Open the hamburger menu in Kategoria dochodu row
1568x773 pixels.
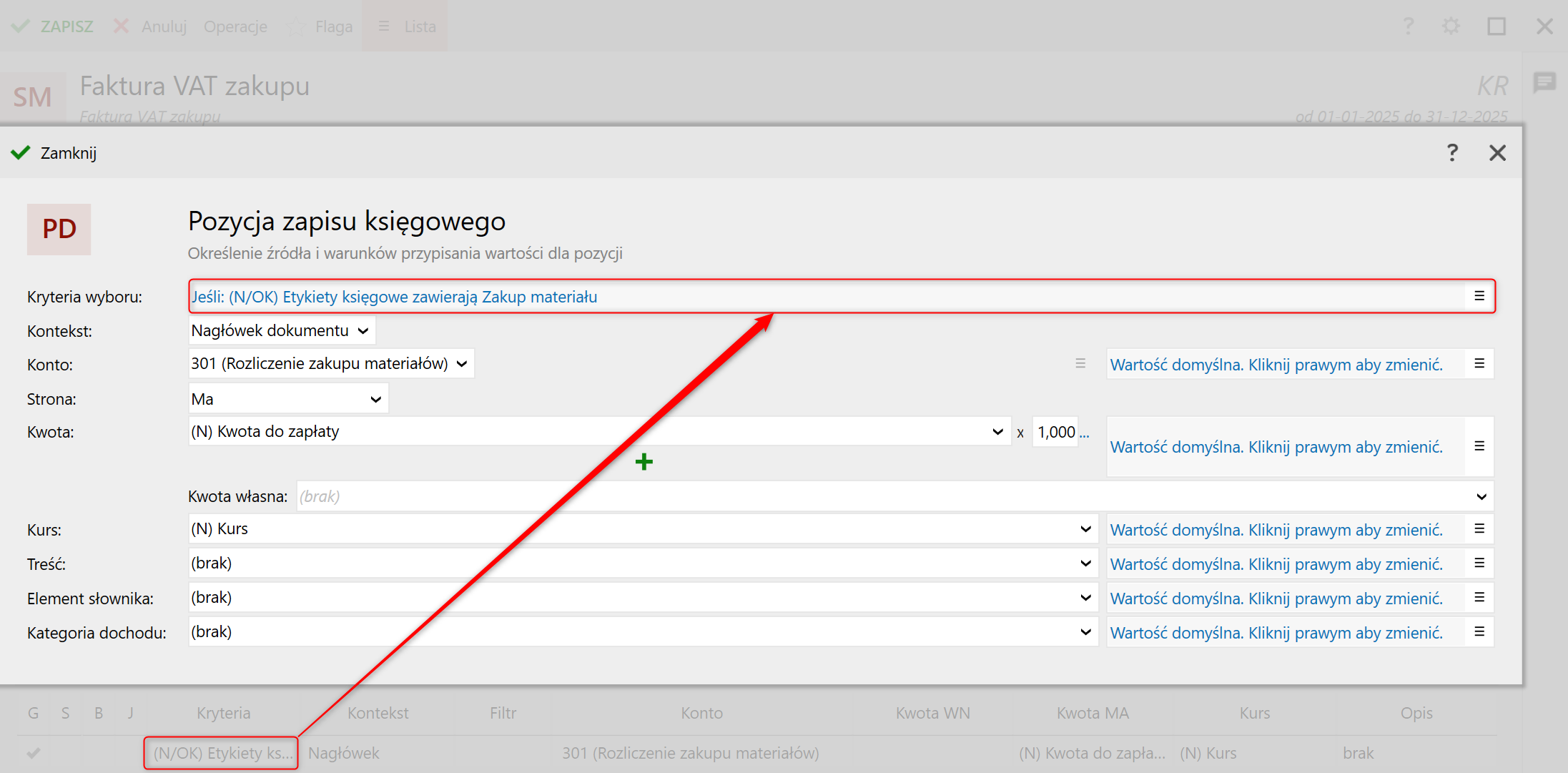coord(1479,632)
